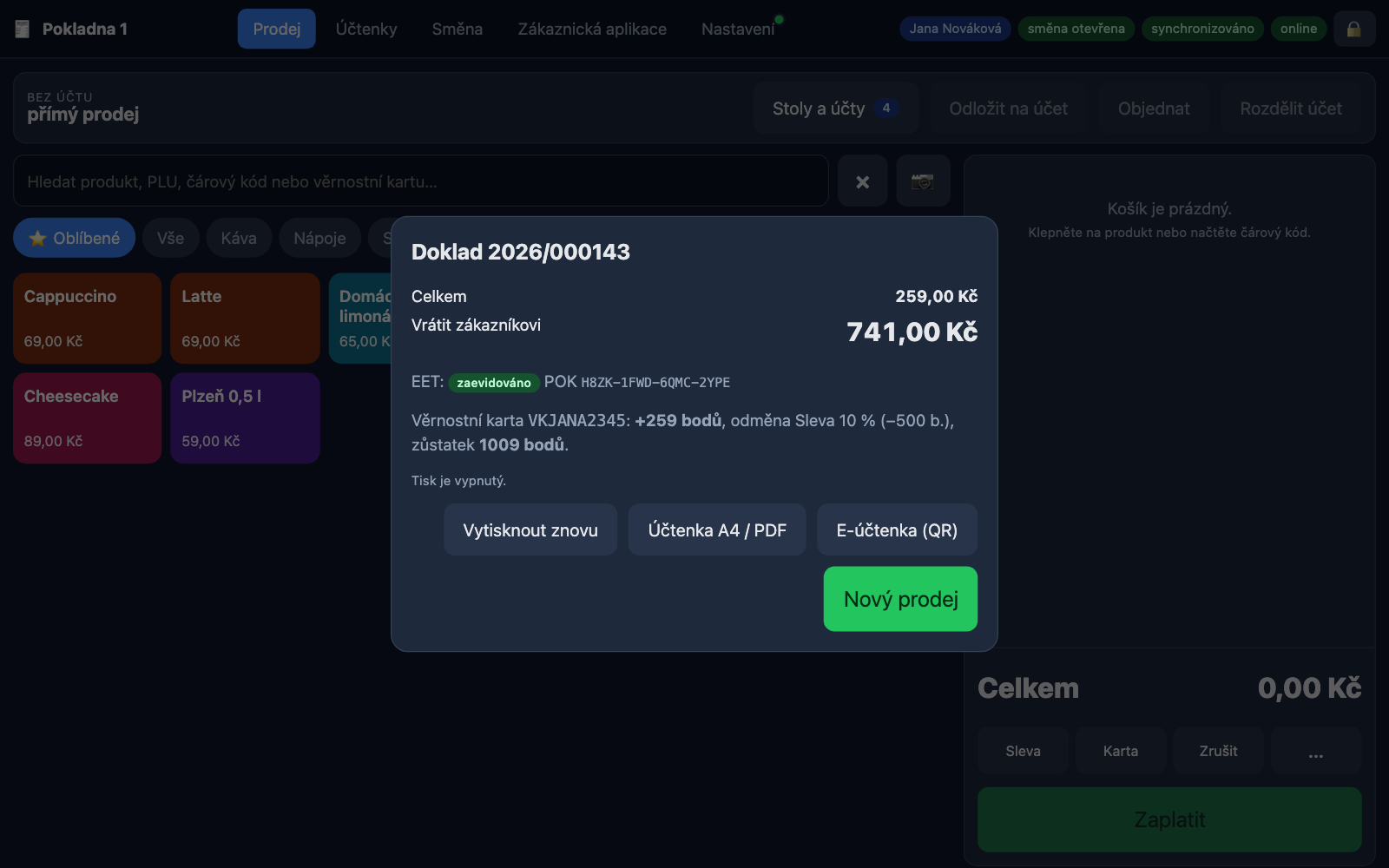This screenshot has width=1389, height=868.
Task: Select the Káva category filter
Action: click(x=239, y=238)
